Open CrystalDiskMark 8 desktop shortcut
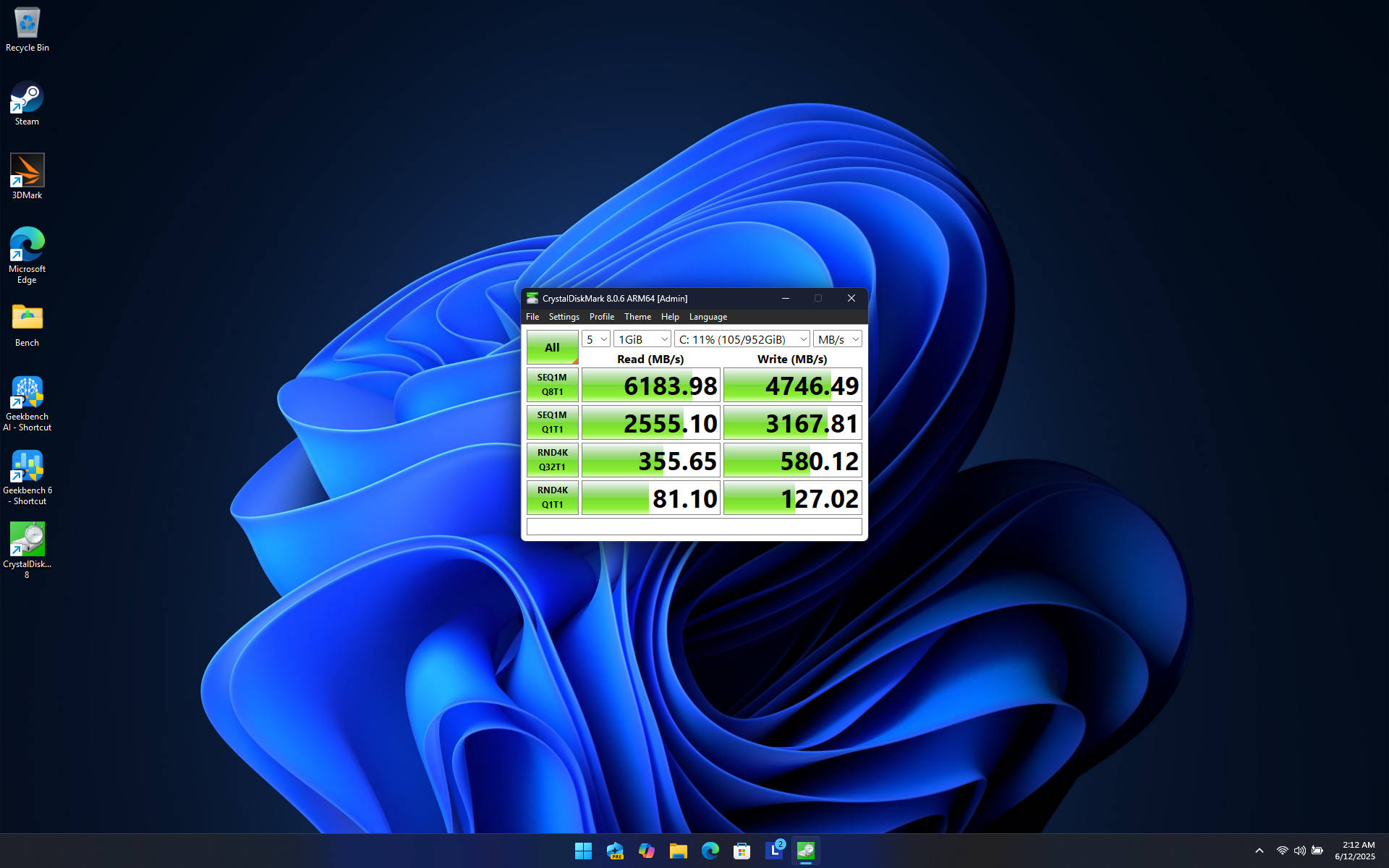This screenshot has height=868, width=1389. tap(27, 541)
